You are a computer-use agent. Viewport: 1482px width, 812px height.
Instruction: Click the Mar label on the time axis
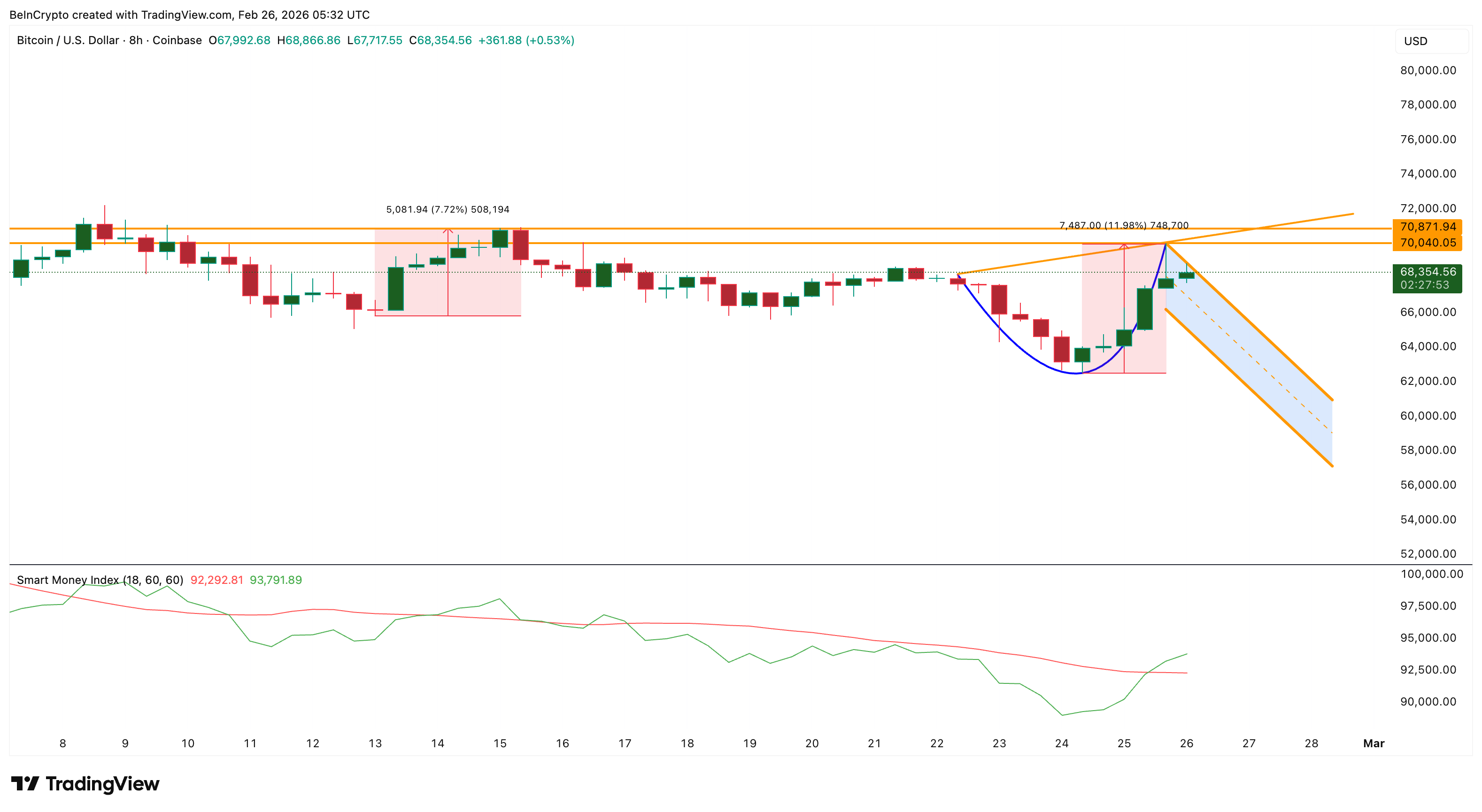(x=1374, y=743)
